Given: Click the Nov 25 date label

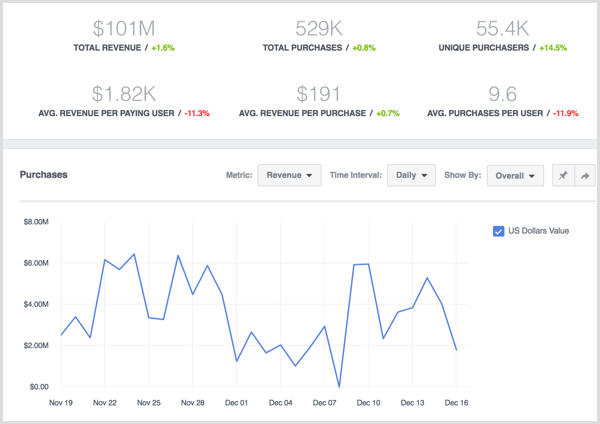Looking at the screenshot, I should (149, 403).
